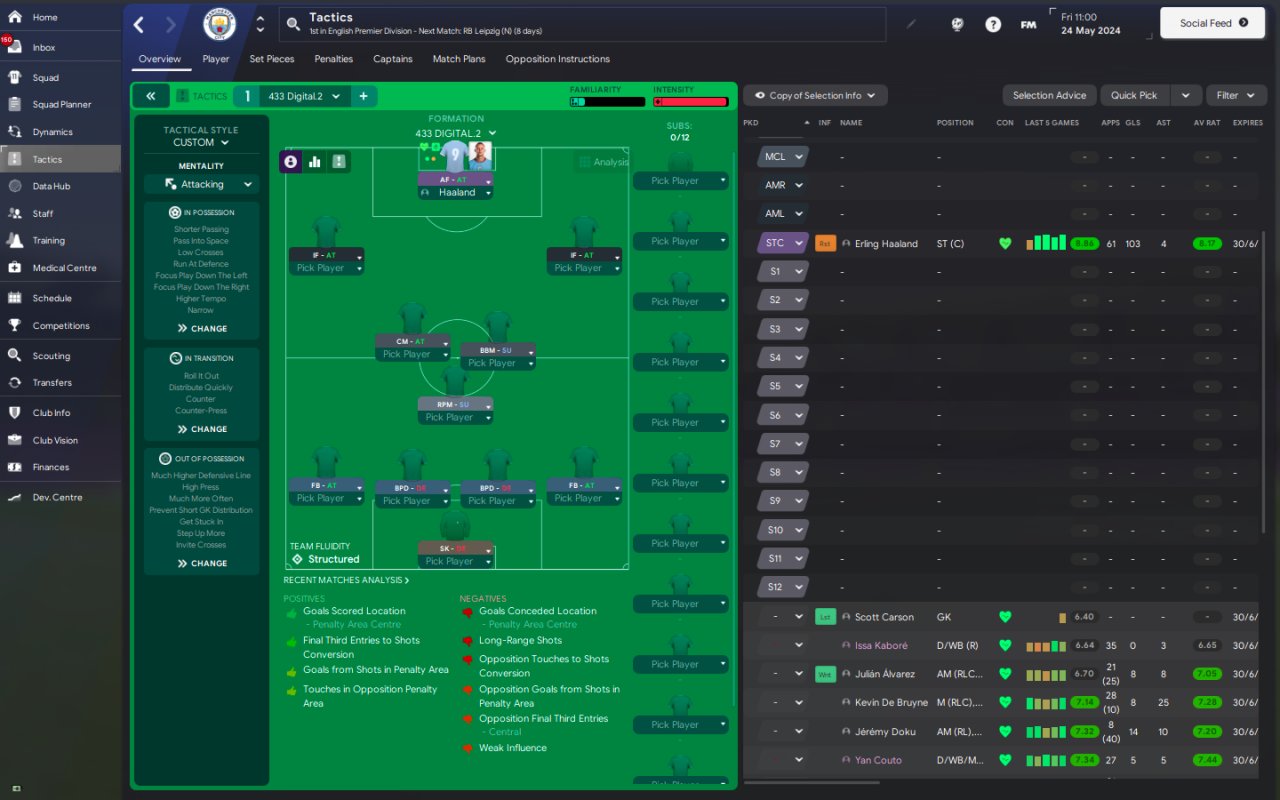The height and width of the screenshot is (800, 1280).
Task: Click the Lst badge on Scott Carson row
Action: (x=825, y=617)
